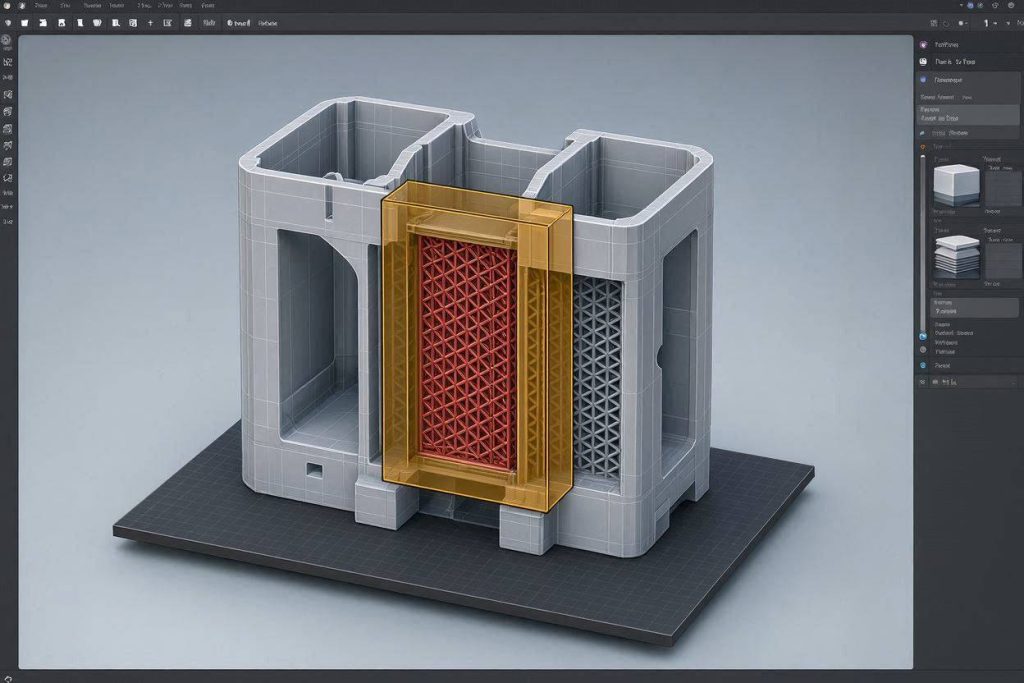Viewport: 1024px width, 683px height.
Task: Click the round gear-like icon atop the left sidebar
Action: click(7, 40)
